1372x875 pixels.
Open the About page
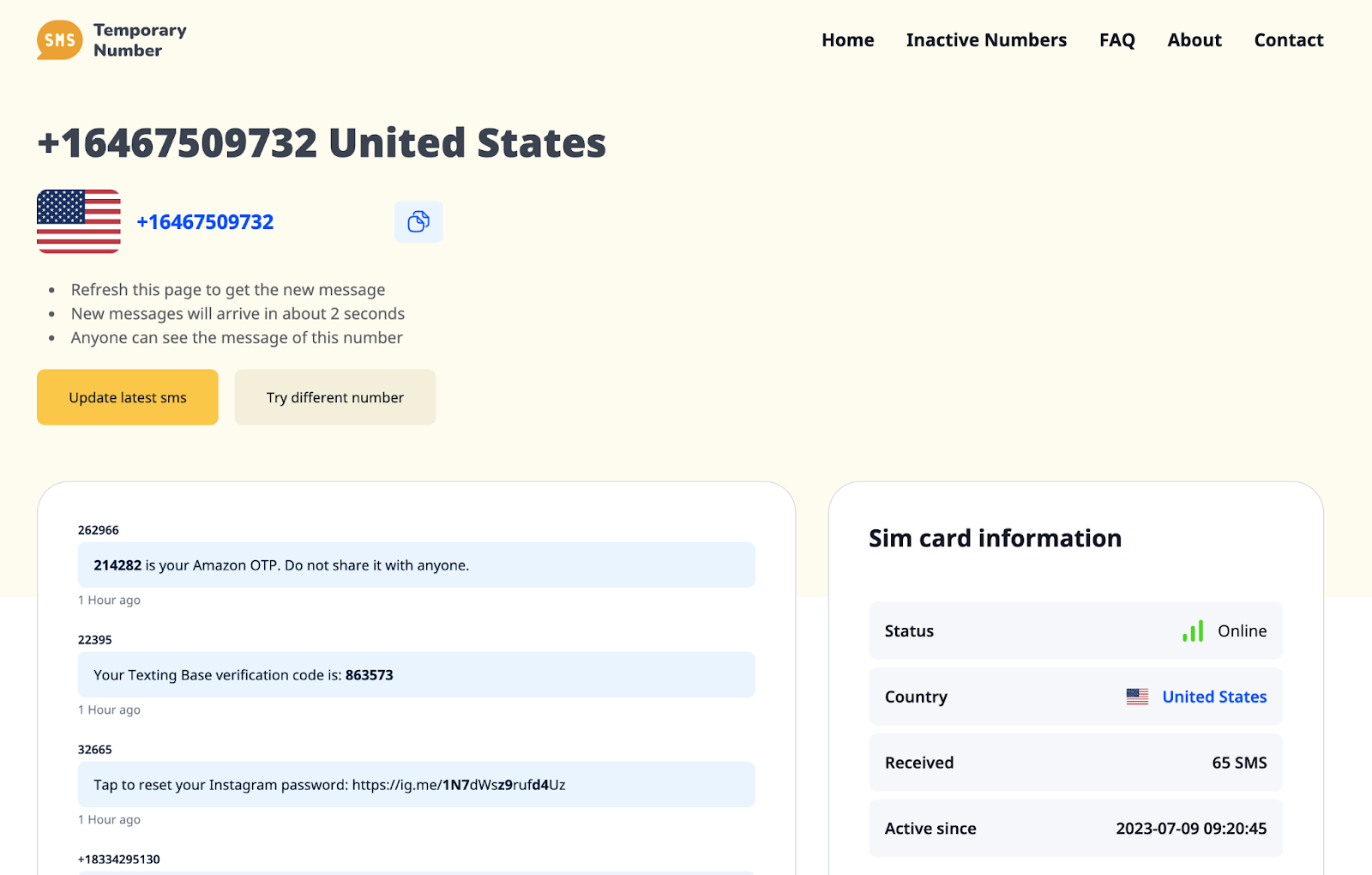pos(1194,40)
